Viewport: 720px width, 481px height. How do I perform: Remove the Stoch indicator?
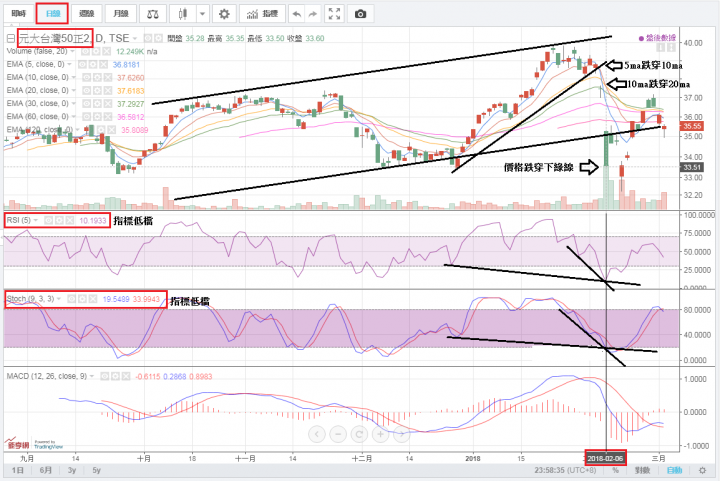click(92, 299)
